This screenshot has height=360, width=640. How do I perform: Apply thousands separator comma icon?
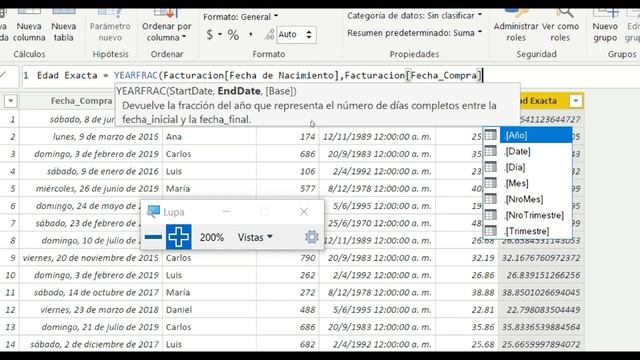(x=251, y=35)
